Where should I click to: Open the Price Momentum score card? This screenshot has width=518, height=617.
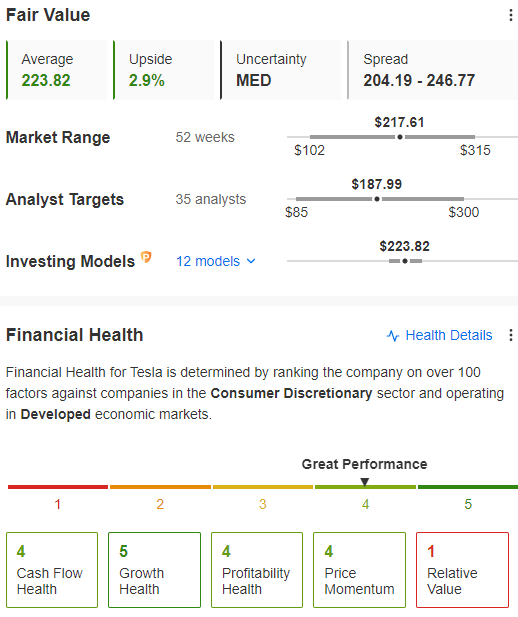pos(359,570)
